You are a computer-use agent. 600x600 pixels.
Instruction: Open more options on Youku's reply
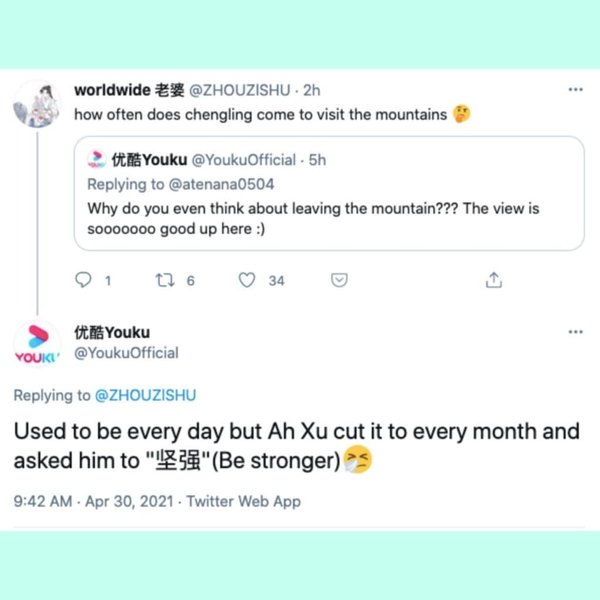click(x=574, y=331)
